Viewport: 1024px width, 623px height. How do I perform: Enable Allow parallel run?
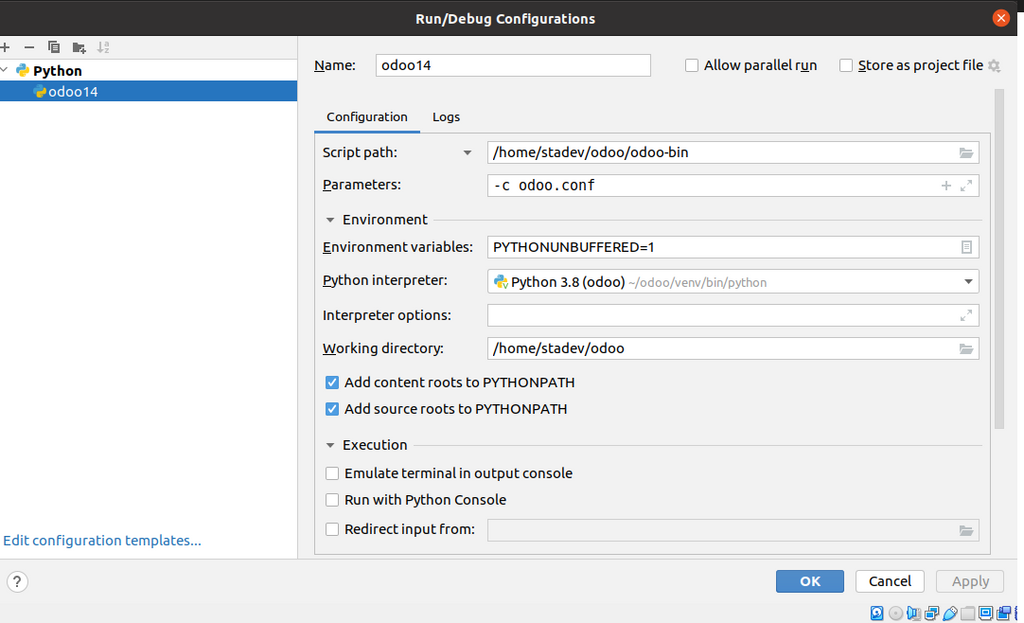pyautogui.click(x=691, y=65)
